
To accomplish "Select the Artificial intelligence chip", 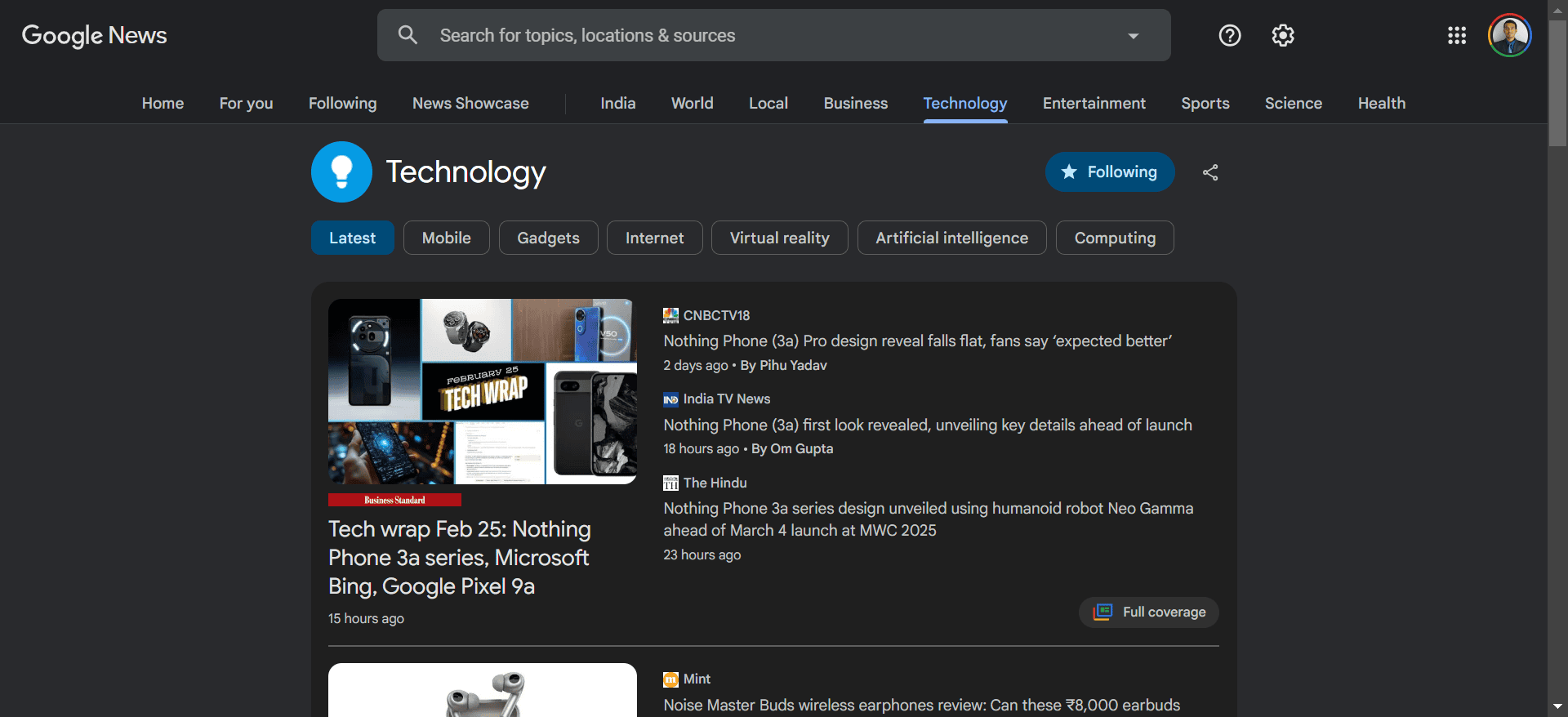I will tap(951, 238).
